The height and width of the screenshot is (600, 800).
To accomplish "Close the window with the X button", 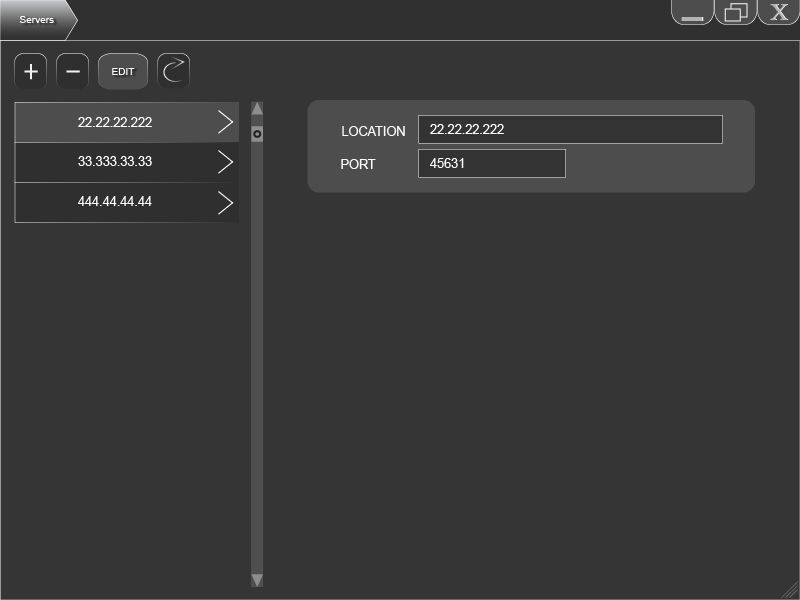I will [779, 13].
